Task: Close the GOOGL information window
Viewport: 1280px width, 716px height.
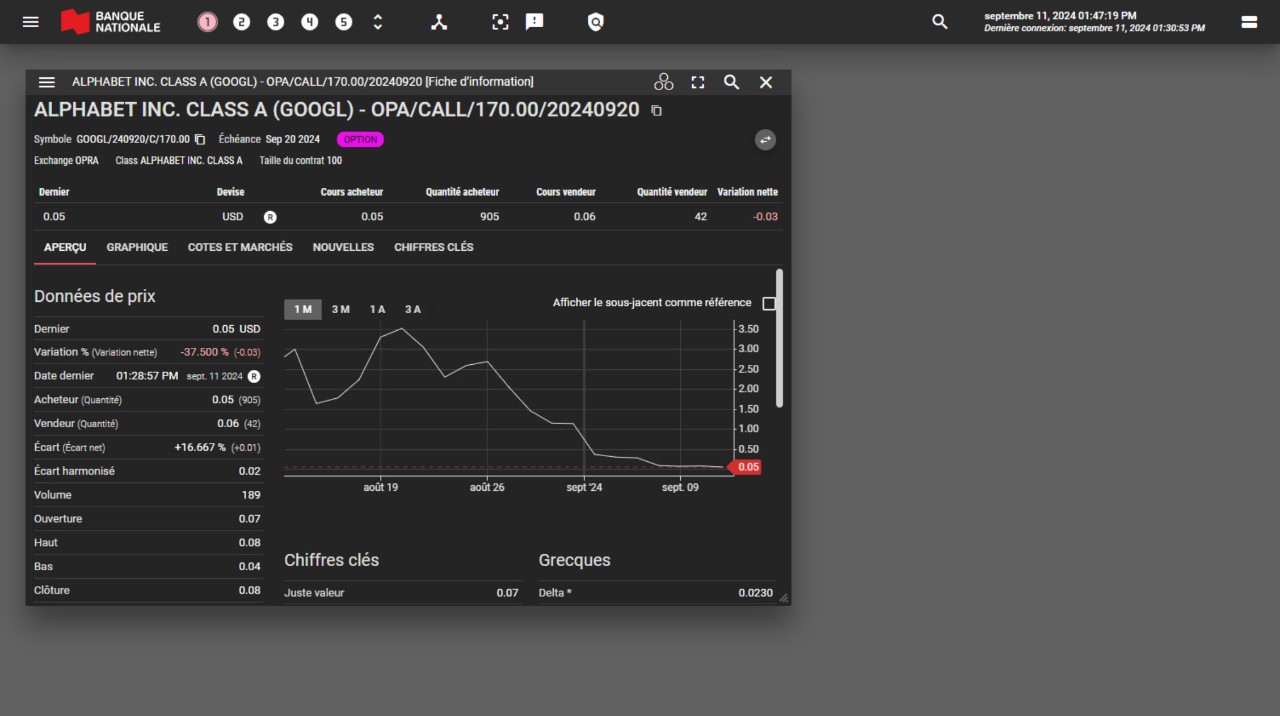Action: click(x=766, y=82)
